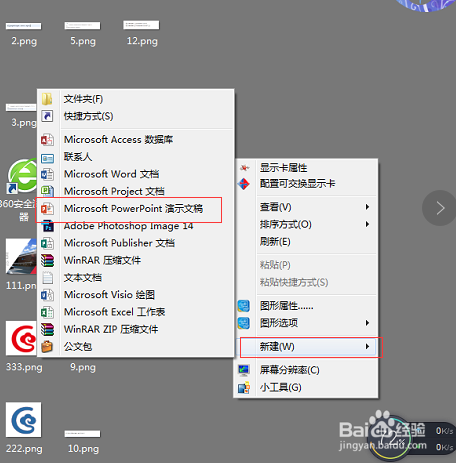Click the icon beside 配置可交换显示卡
This screenshot has width=456, height=463.
[x=244, y=184]
